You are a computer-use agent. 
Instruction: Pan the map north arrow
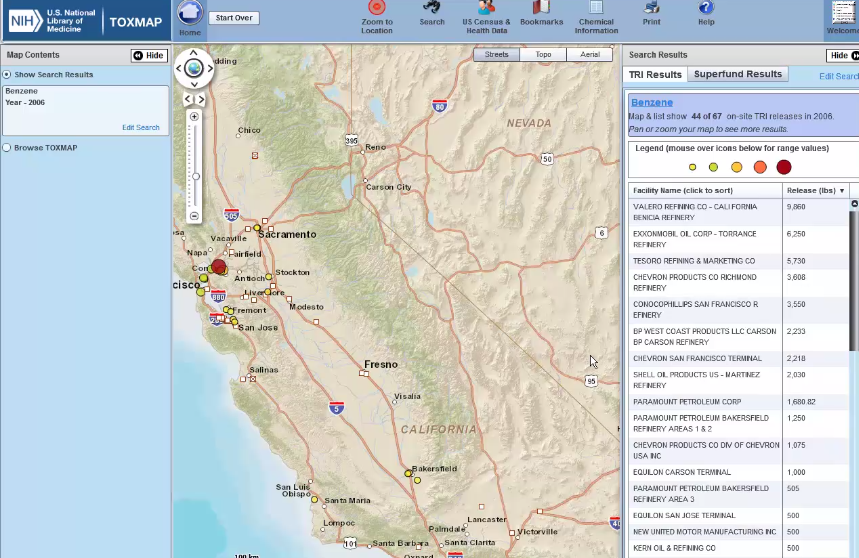point(193,53)
